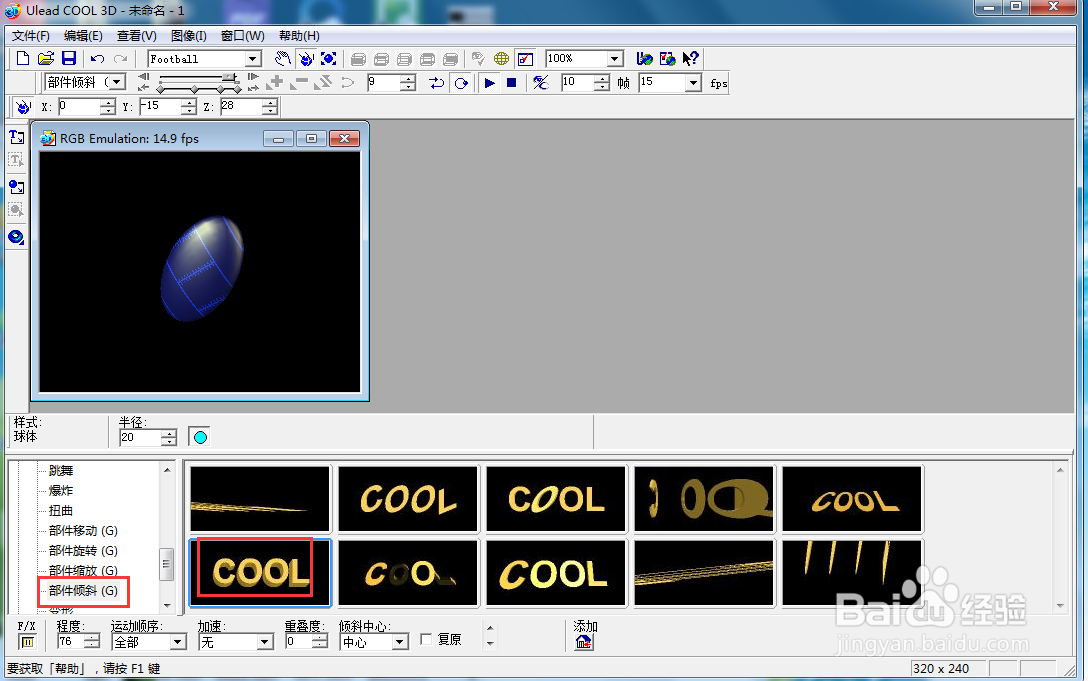Screen dimensions: 1088x681
Task: Select 部件倾斜 (G) in effects tree
Action: point(83,591)
